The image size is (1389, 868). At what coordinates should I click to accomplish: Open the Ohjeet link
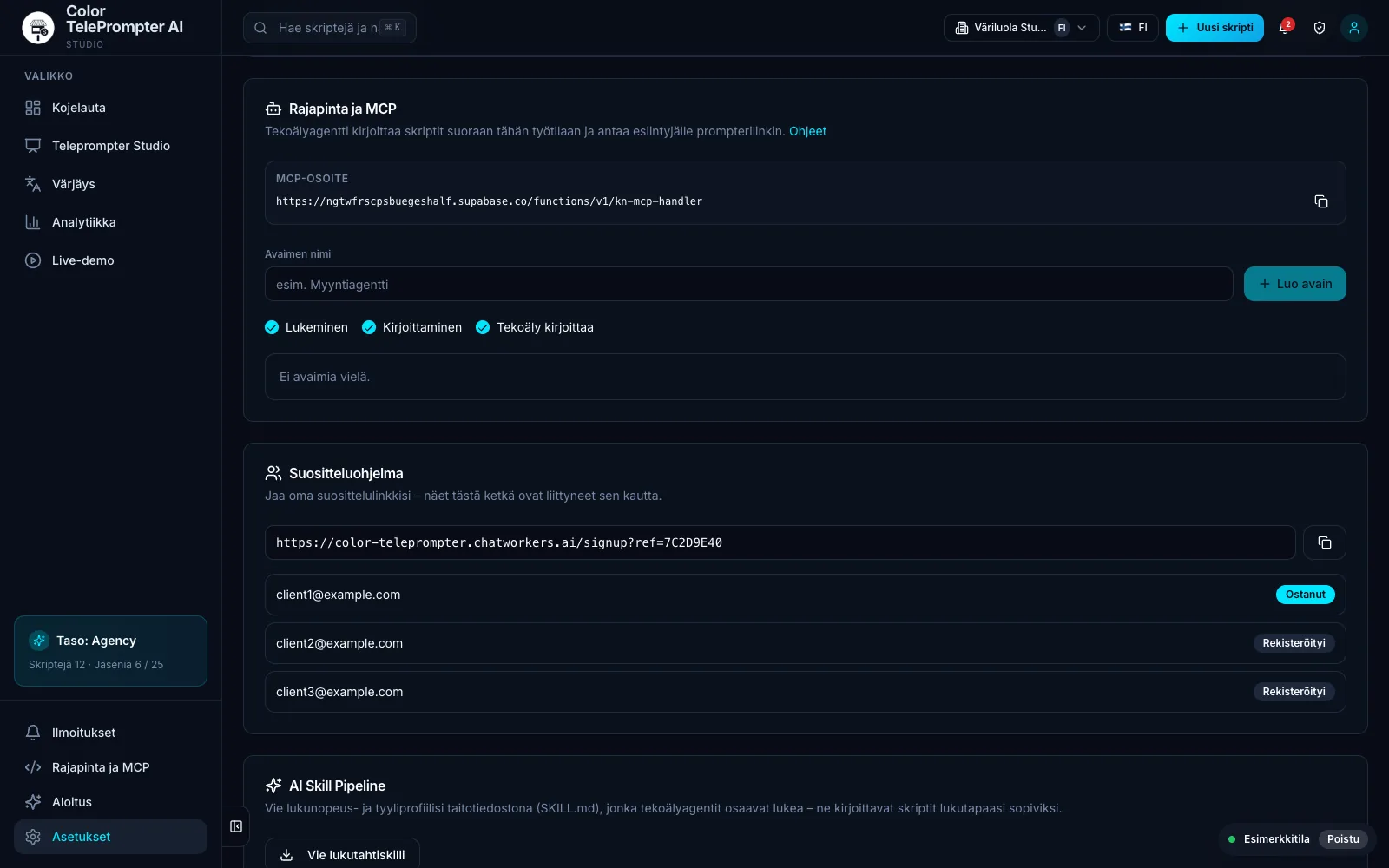click(807, 131)
